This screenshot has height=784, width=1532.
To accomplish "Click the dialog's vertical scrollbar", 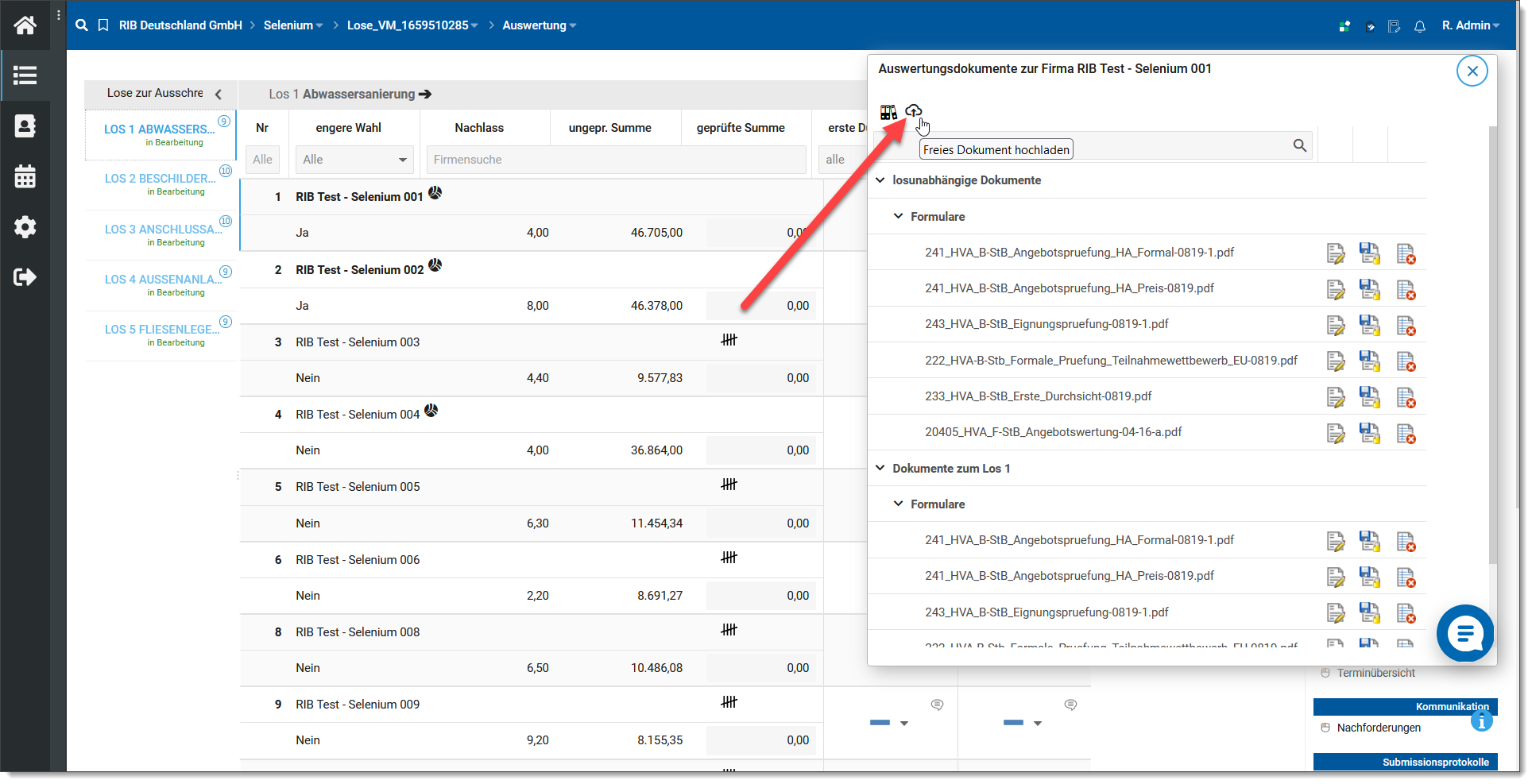I will [1491, 344].
